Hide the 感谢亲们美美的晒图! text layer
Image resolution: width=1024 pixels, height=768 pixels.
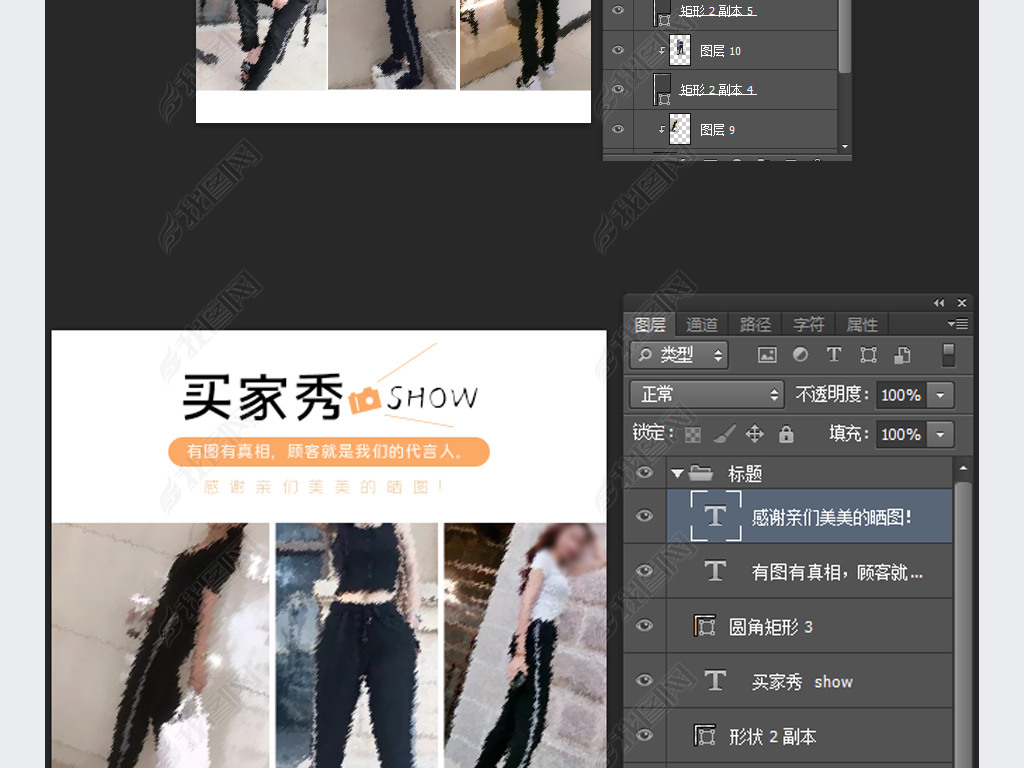coord(644,516)
